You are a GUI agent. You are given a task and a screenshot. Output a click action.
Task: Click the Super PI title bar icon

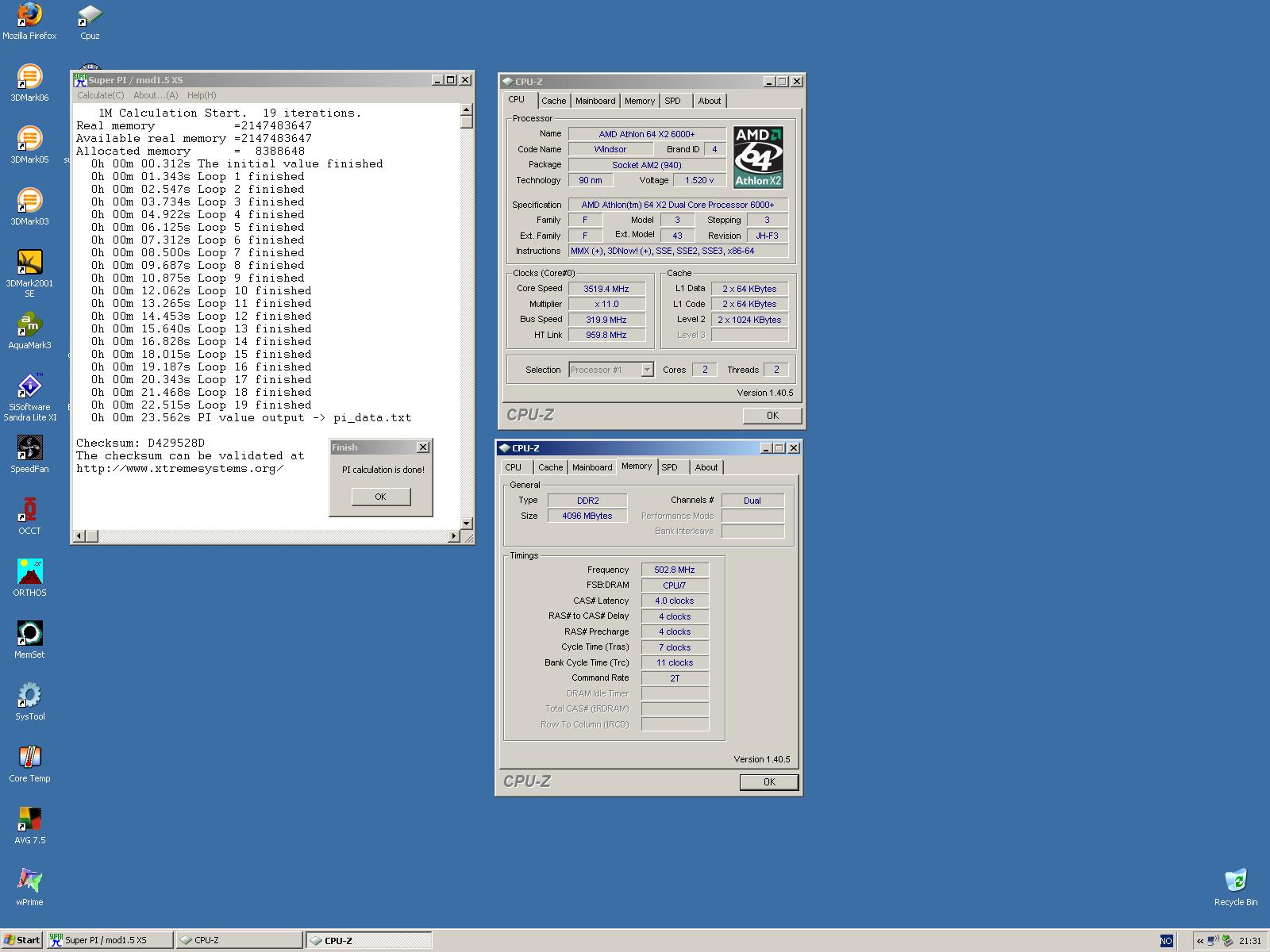point(80,80)
